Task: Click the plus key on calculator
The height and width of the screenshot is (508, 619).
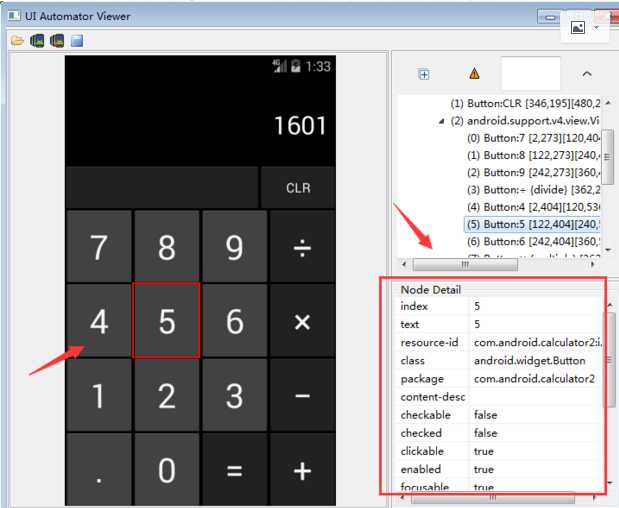Action: [302, 469]
